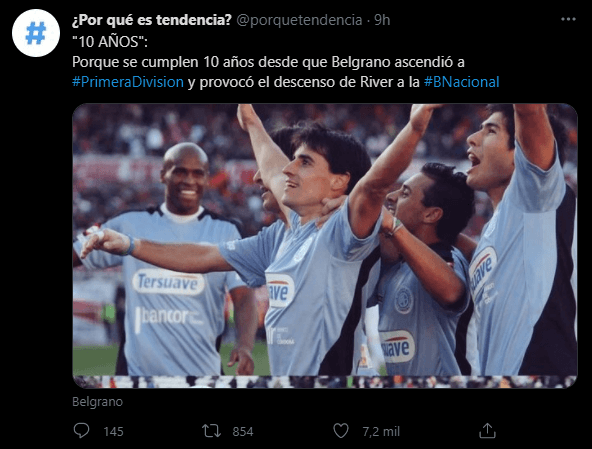The image size is (592, 449).
Task: Click the reply speech bubble icon
Action: pyautogui.click(x=81, y=430)
